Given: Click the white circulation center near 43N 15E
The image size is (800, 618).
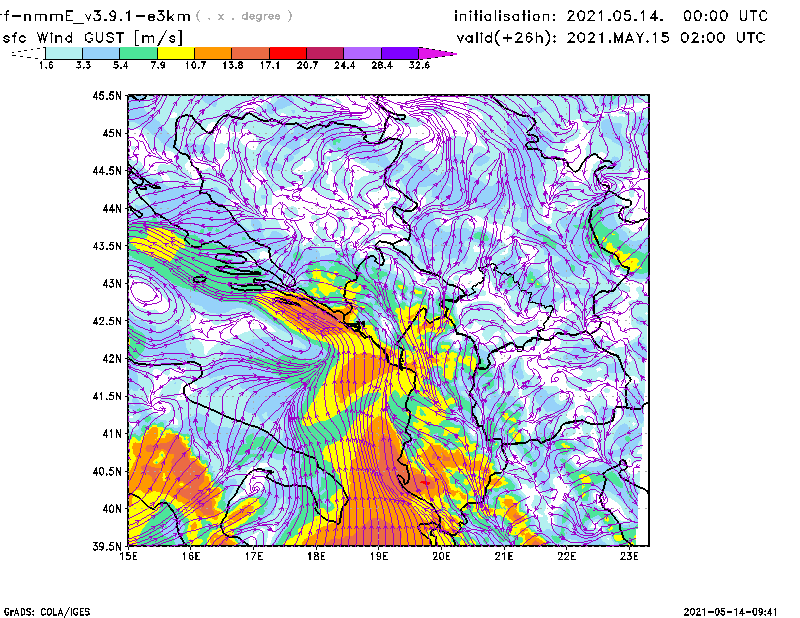Looking at the screenshot, I should pyautogui.click(x=143, y=293).
